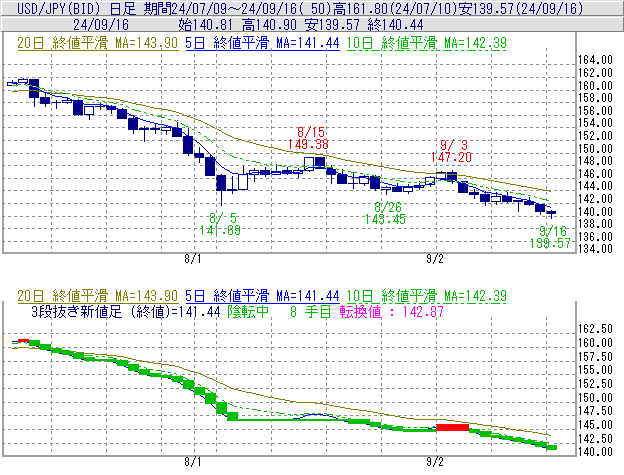Select lower chart 5日 終値平滑 MA=141.44 legend

coord(262,296)
